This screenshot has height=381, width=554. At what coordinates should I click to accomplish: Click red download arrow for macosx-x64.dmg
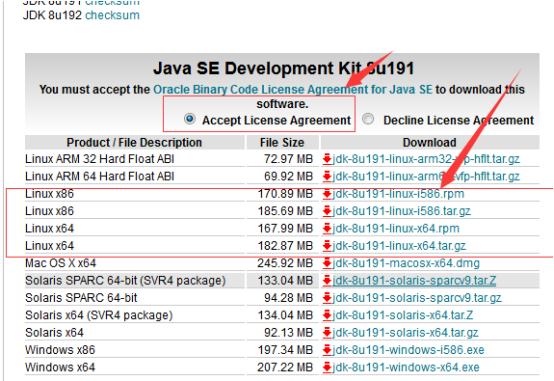click(327, 263)
